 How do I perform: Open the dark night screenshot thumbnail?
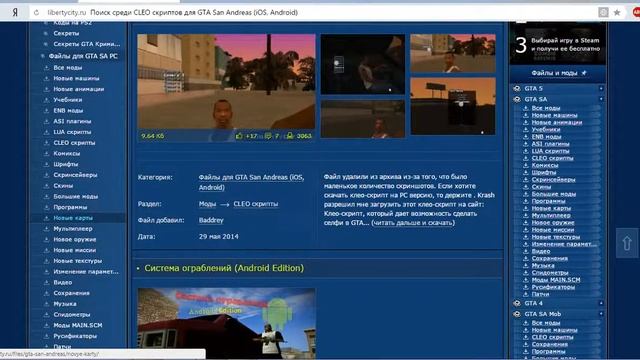pos(362,64)
